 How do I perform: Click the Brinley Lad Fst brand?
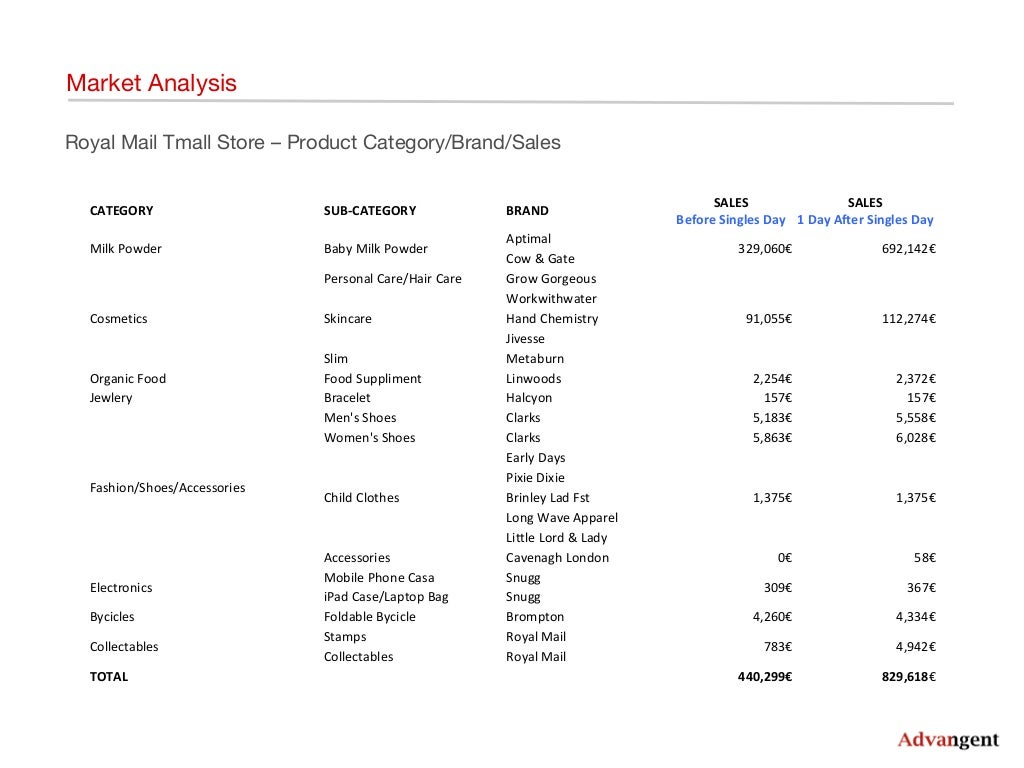coord(547,498)
